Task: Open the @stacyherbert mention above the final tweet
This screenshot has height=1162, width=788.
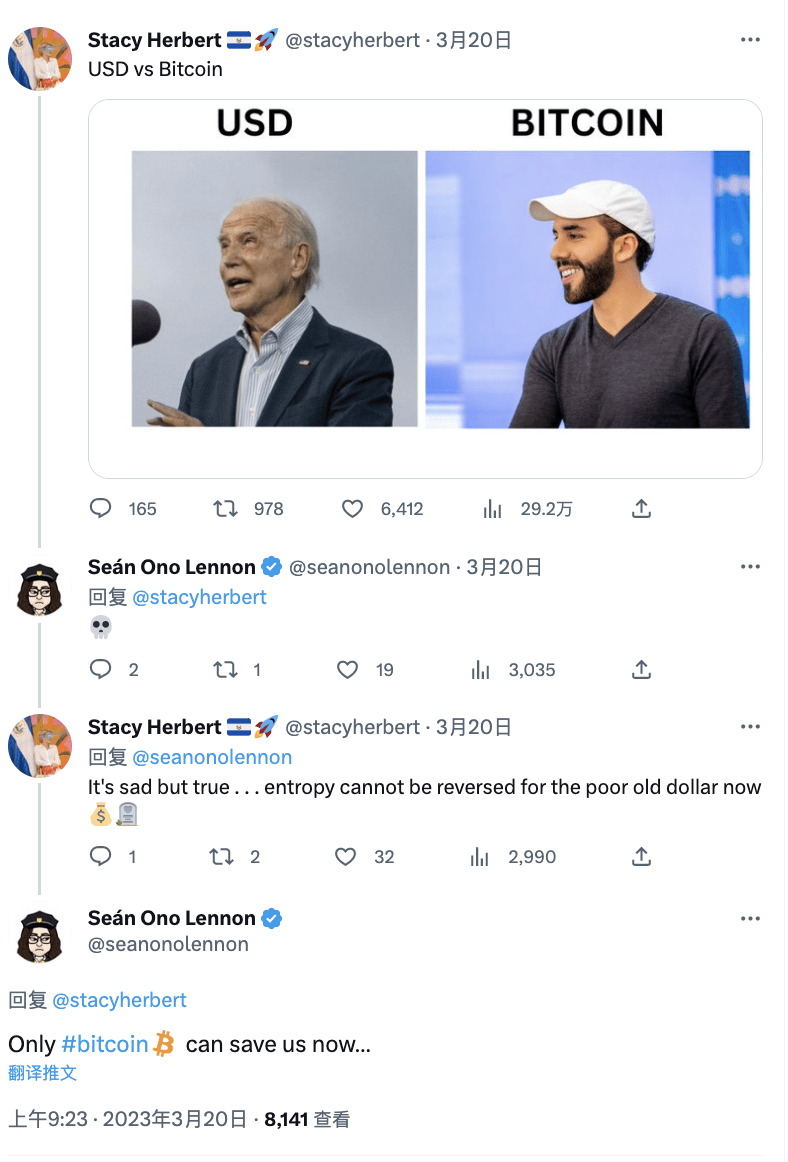Action: [x=119, y=1000]
